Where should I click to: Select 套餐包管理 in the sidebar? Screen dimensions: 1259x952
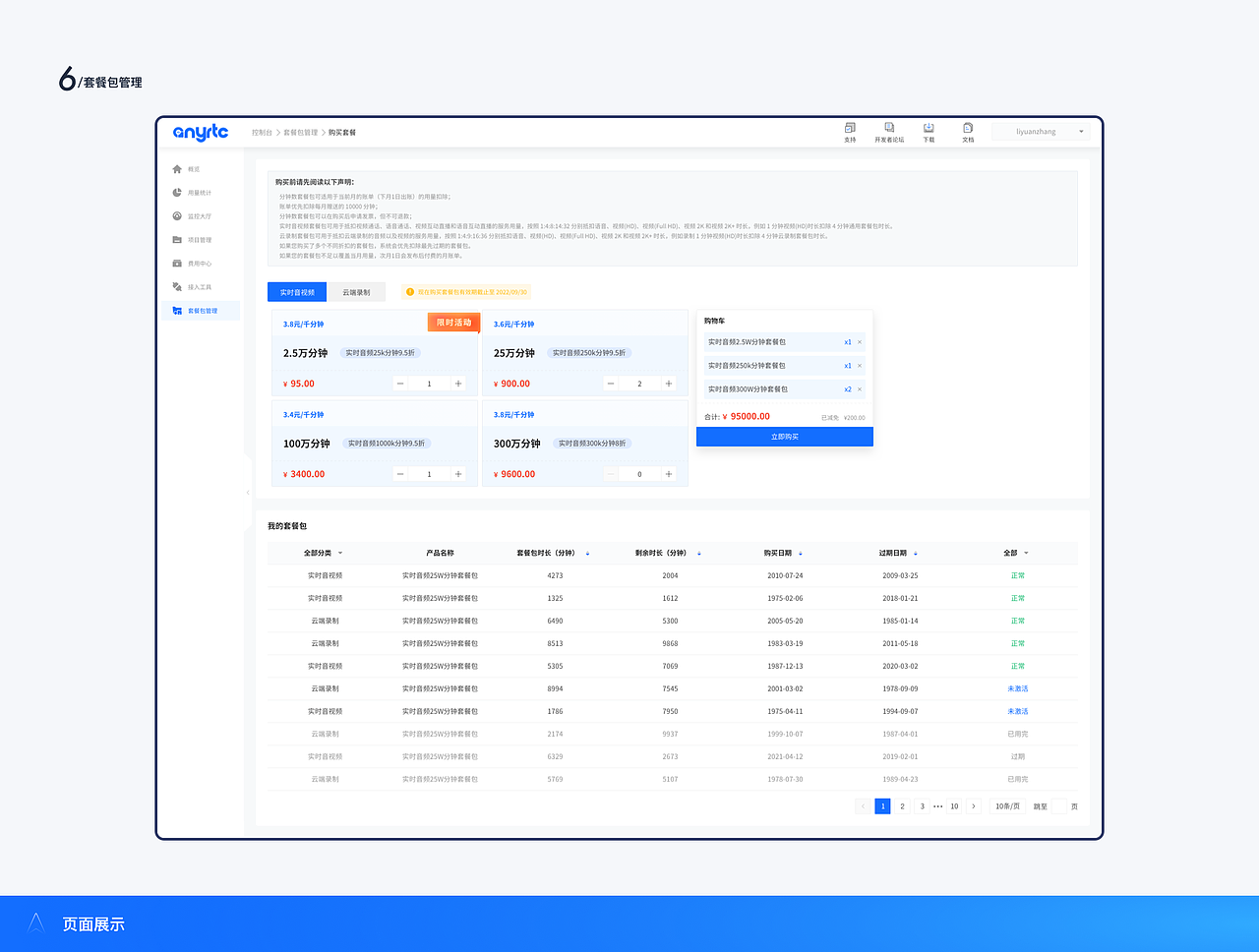[201, 311]
